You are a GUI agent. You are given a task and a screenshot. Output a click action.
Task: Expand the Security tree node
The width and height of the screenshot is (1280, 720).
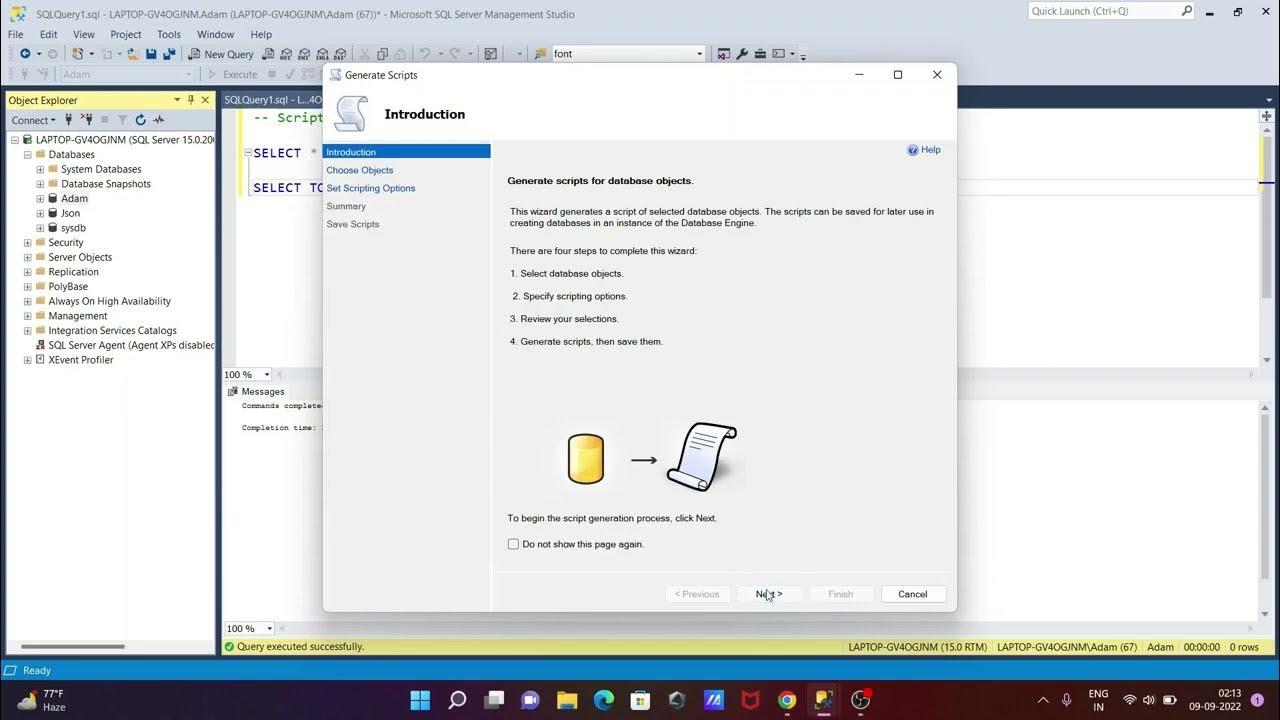point(28,243)
